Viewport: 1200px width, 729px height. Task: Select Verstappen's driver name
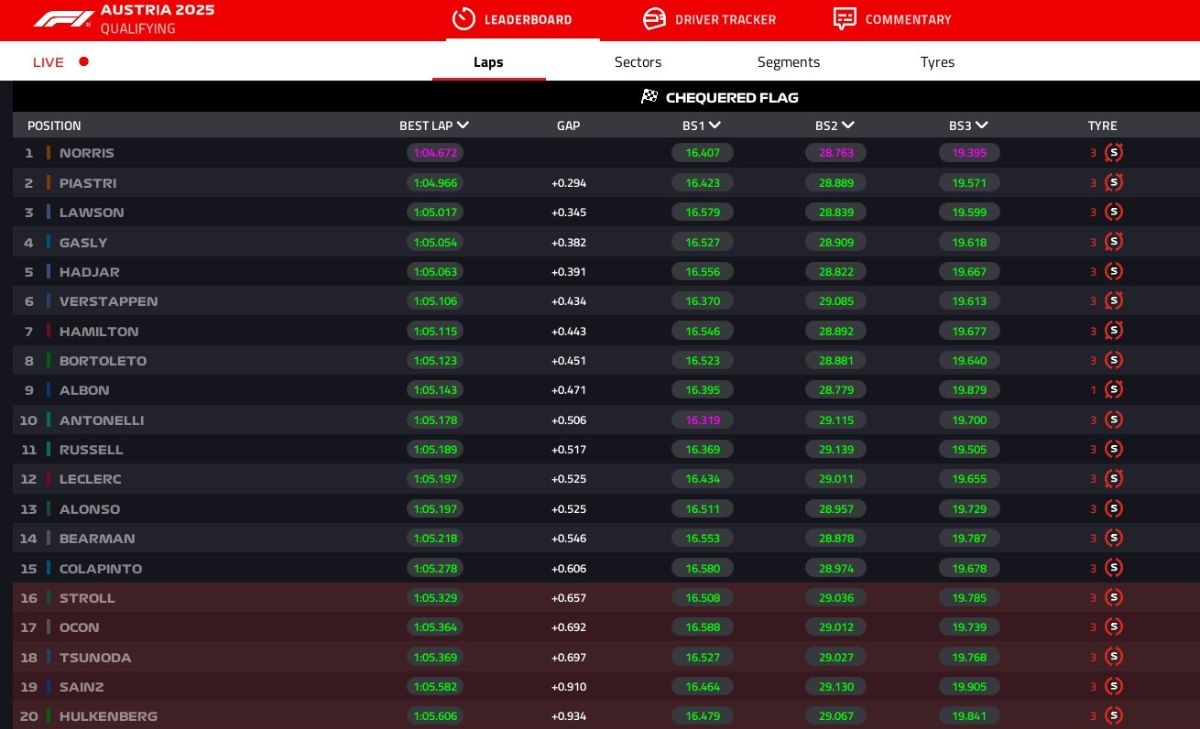click(108, 301)
